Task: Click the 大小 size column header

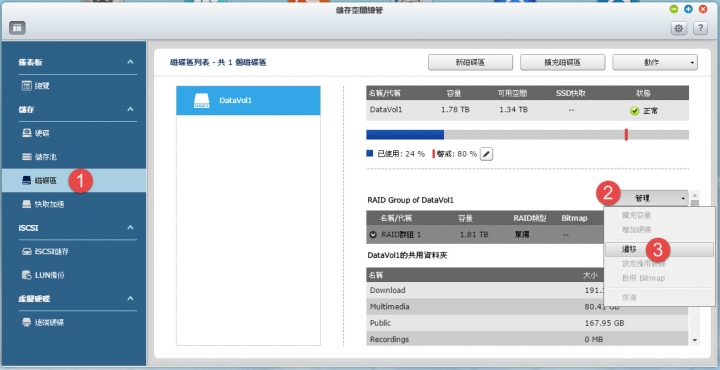Action: pyautogui.click(x=591, y=275)
